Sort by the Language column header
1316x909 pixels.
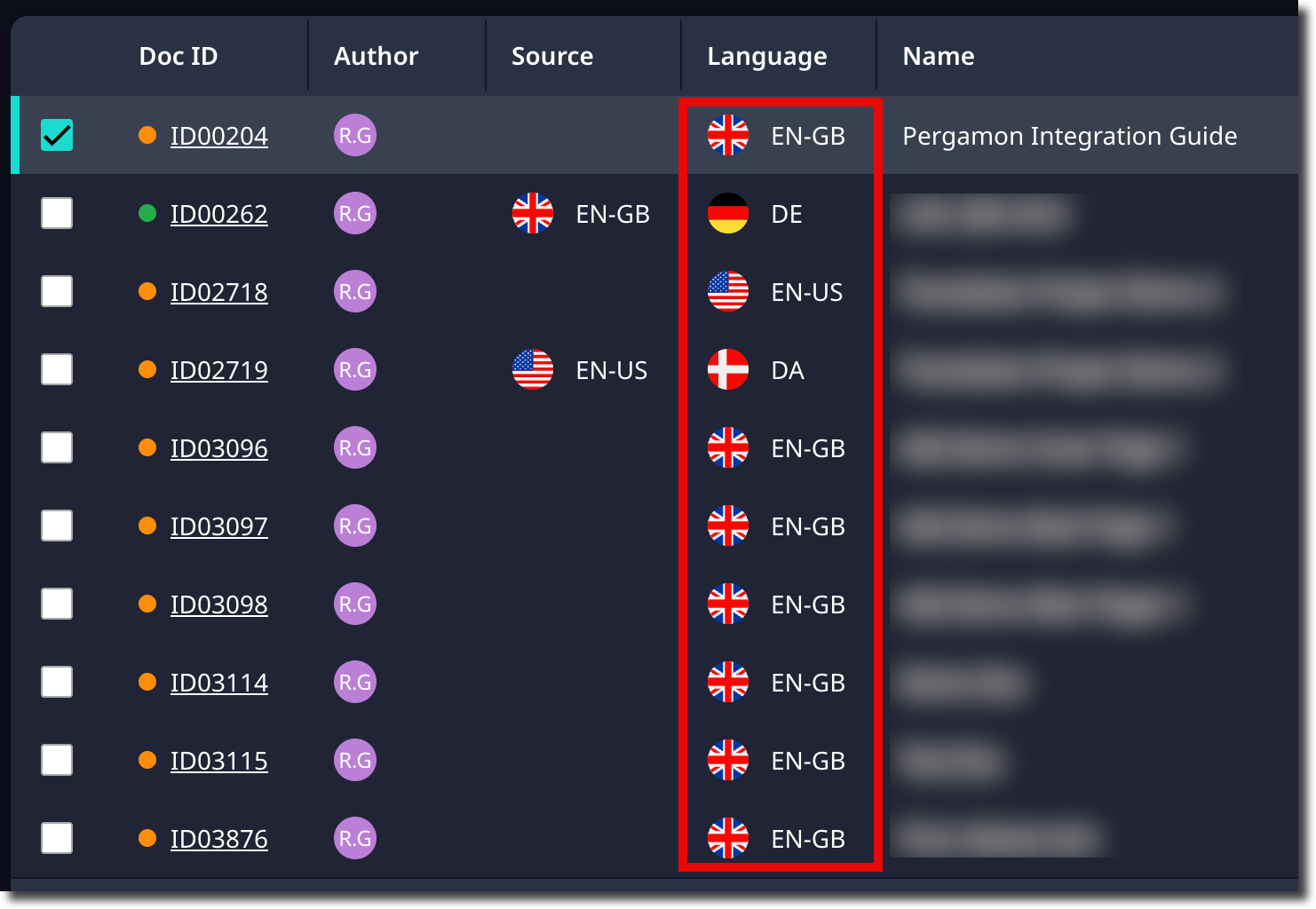(767, 56)
